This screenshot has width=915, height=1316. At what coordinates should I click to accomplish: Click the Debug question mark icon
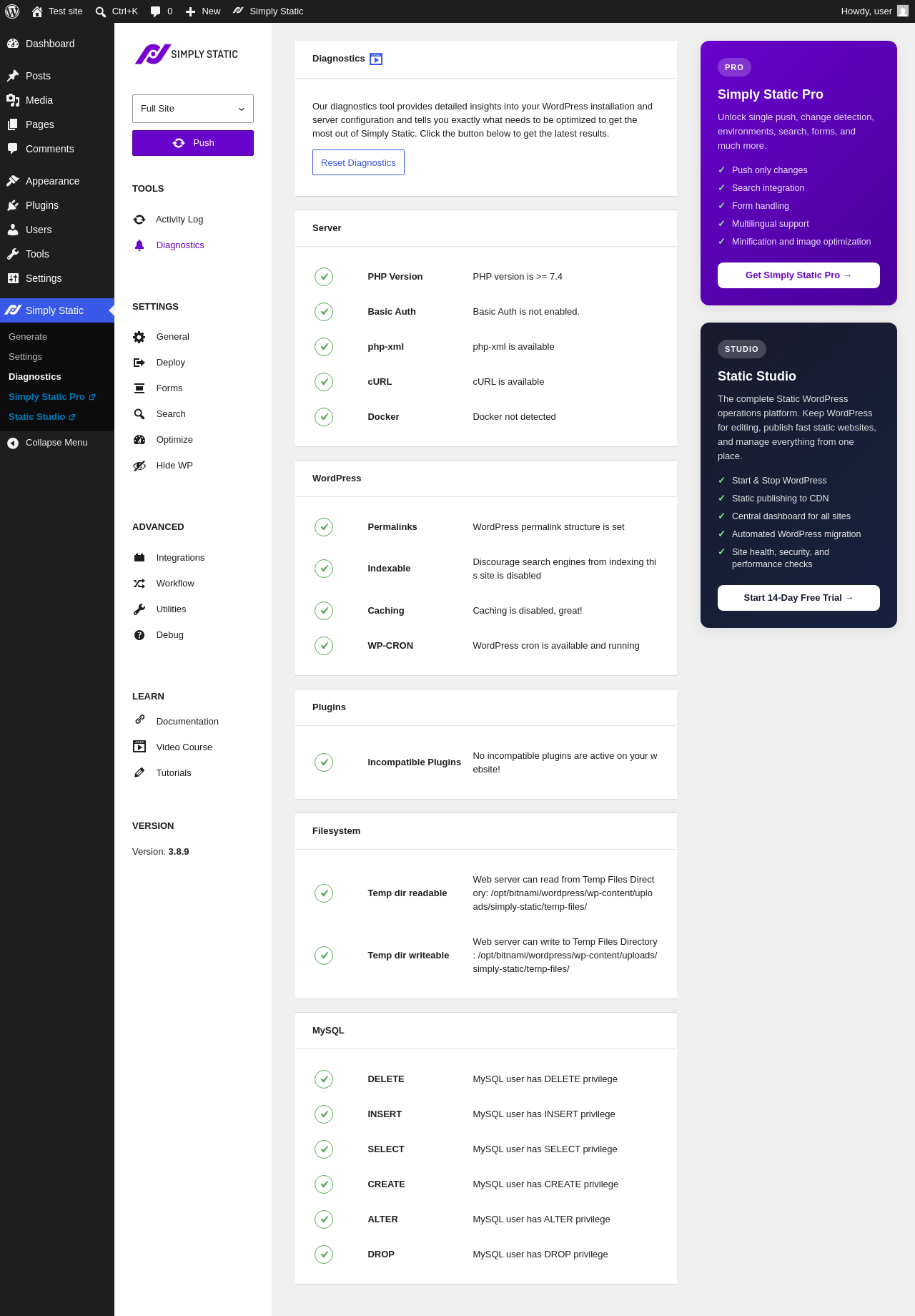(x=139, y=635)
